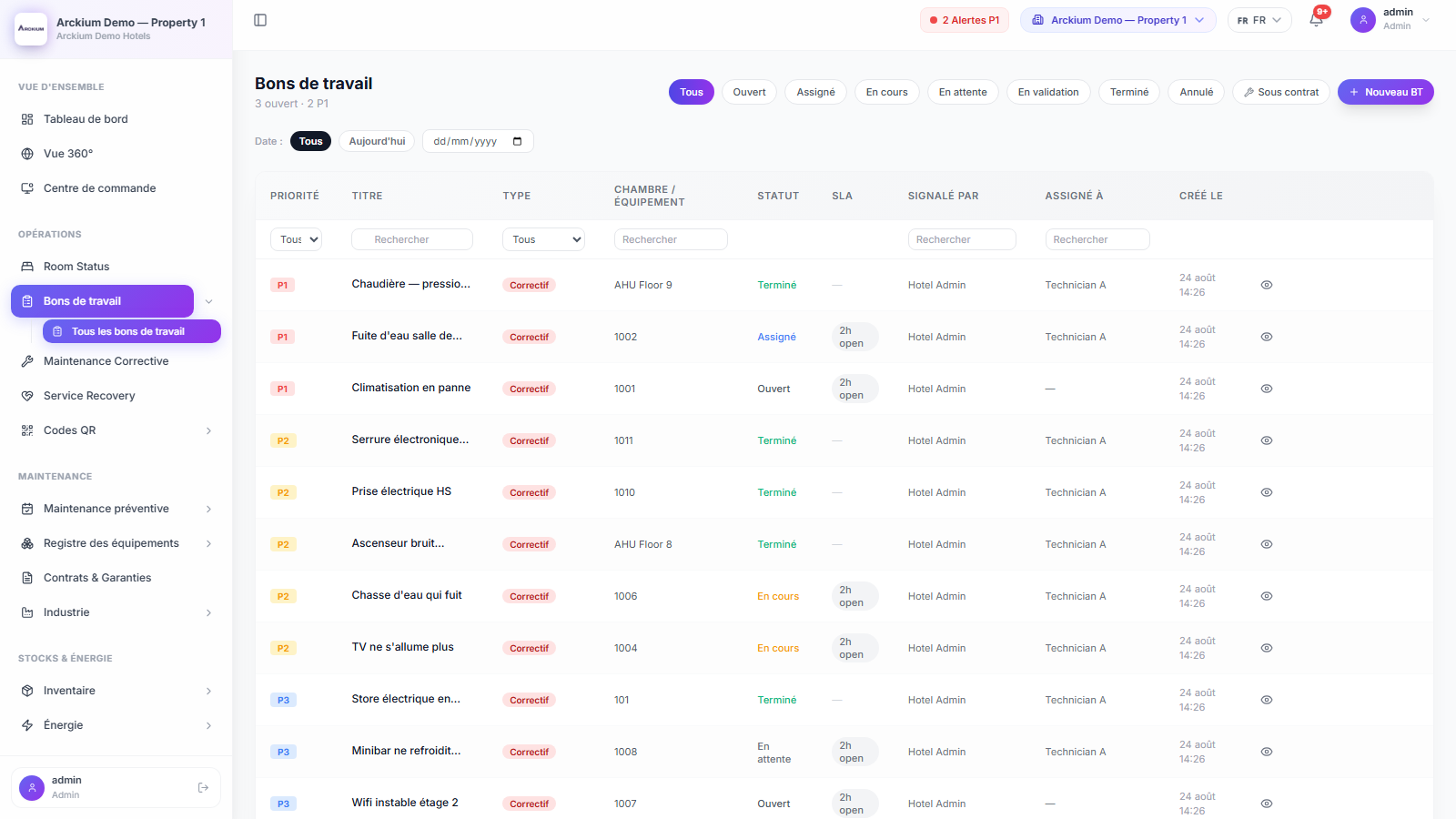
Task: Click the logout icon beside admin in sidebar
Action: [203, 787]
